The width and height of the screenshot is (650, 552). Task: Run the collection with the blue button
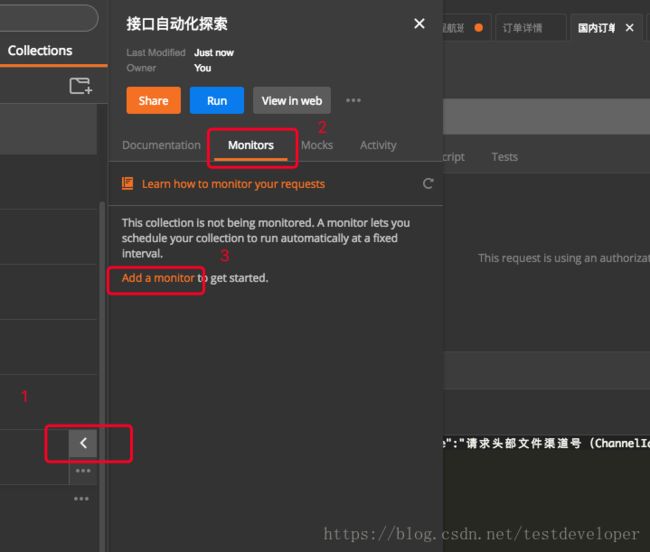(x=217, y=100)
